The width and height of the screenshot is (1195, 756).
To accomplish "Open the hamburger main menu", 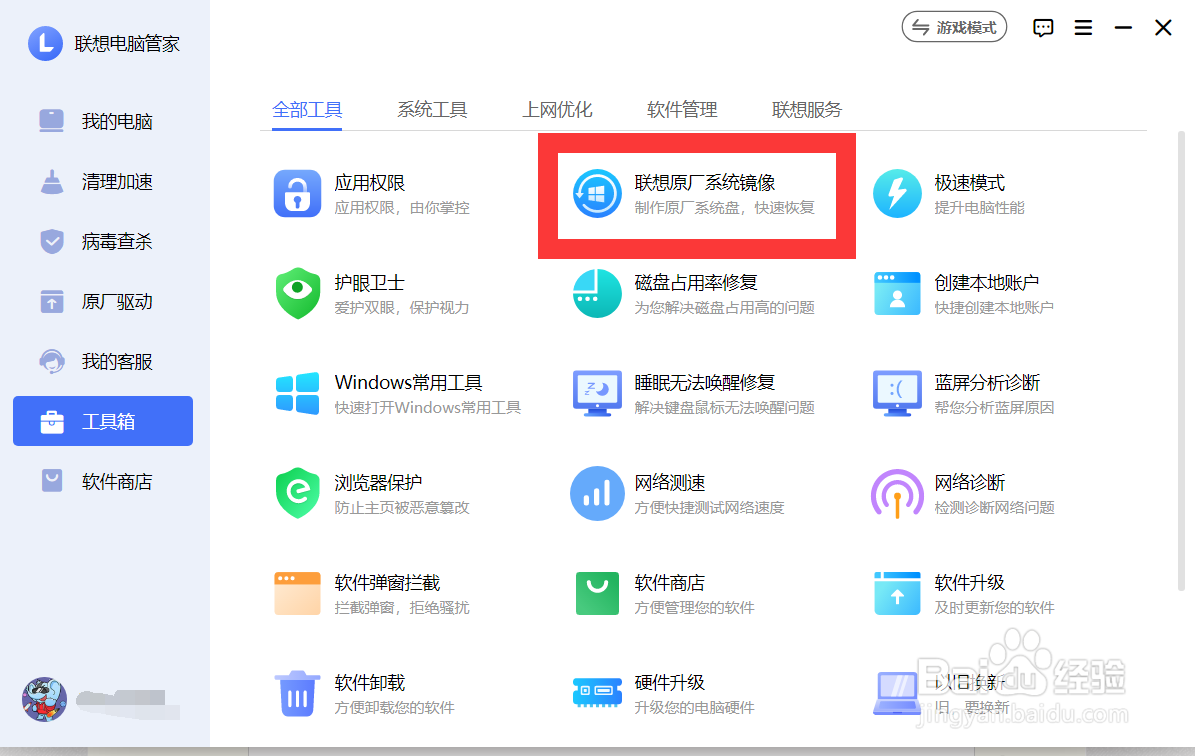I will pyautogui.click(x=1083, y=28).
